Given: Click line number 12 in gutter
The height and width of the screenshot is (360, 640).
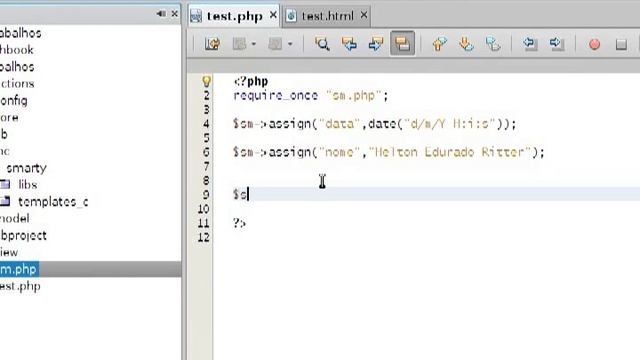Looking at the screenshot, I should (x=204, y=237).
